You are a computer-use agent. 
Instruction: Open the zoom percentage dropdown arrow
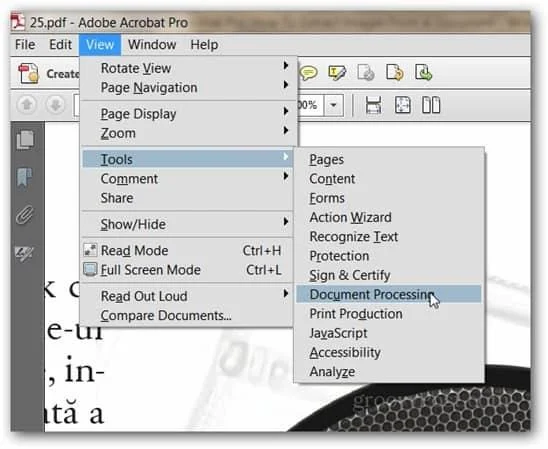[333, 105]
